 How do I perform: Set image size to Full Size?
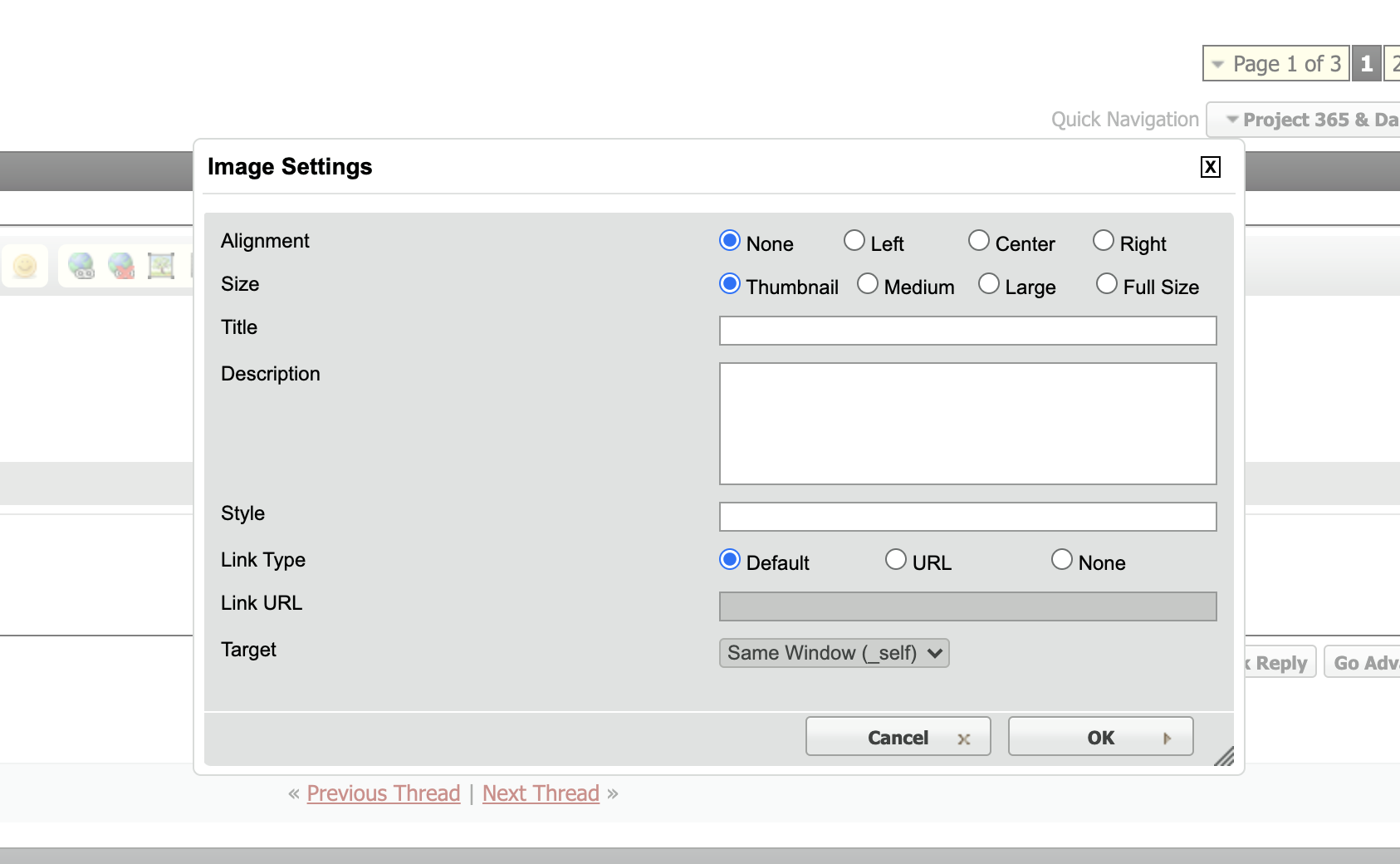pyautogui.click(x=1107, y=284)
